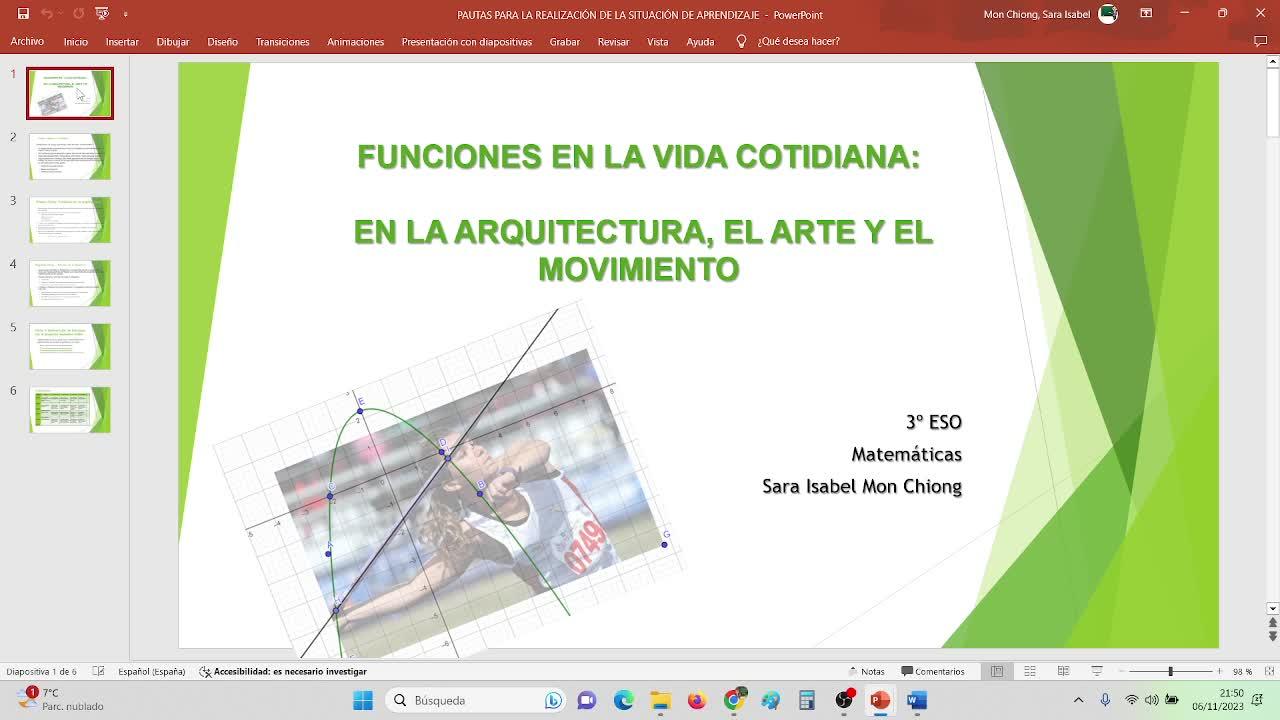Select slide 3 thumbnail
Viewport: 1280px width, 720px height.
(x=70, y=220)
